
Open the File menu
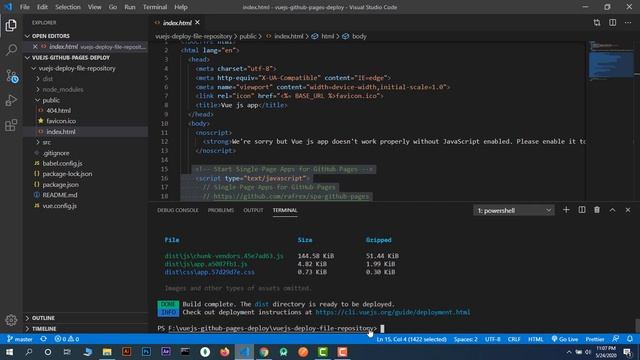point(24,7)
